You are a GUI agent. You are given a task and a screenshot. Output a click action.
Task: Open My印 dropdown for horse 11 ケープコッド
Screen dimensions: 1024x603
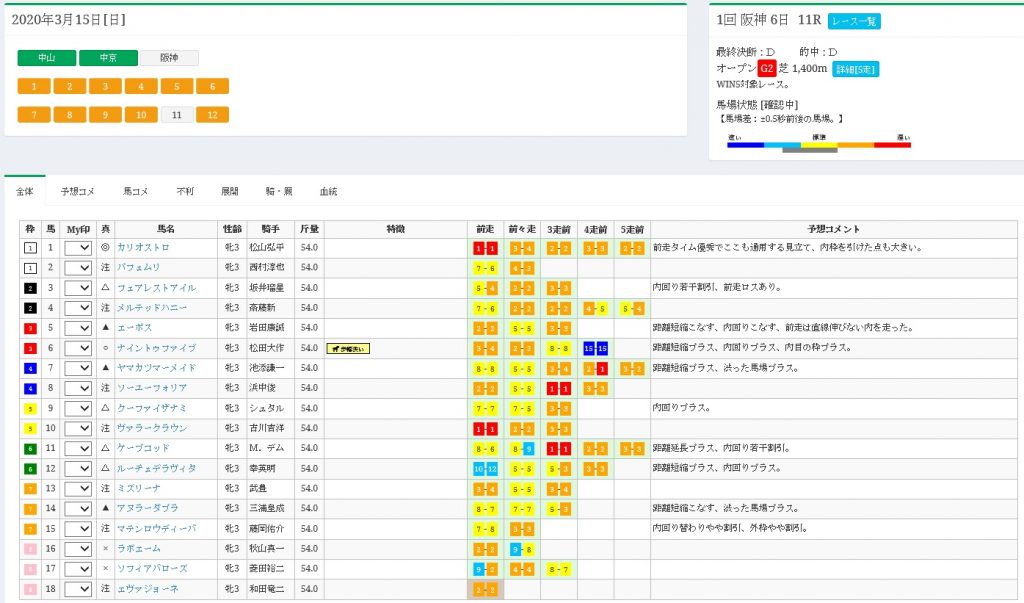78,449
